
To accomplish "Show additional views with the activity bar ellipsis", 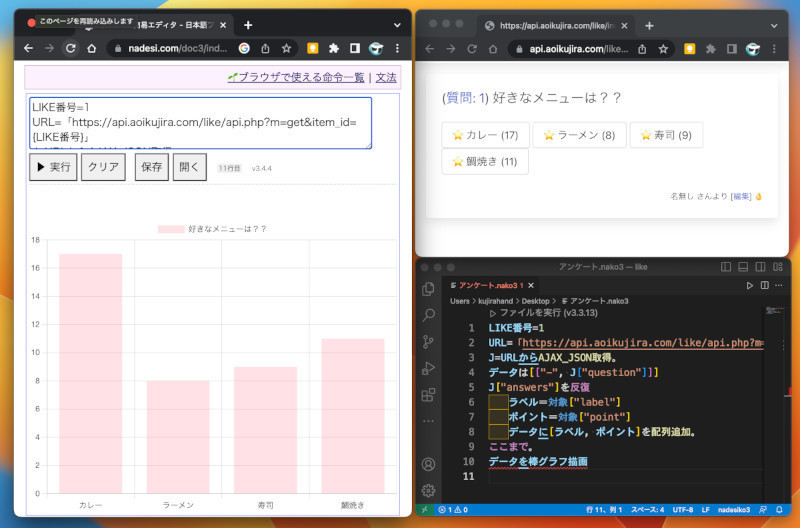I will (x=429, y=421).
